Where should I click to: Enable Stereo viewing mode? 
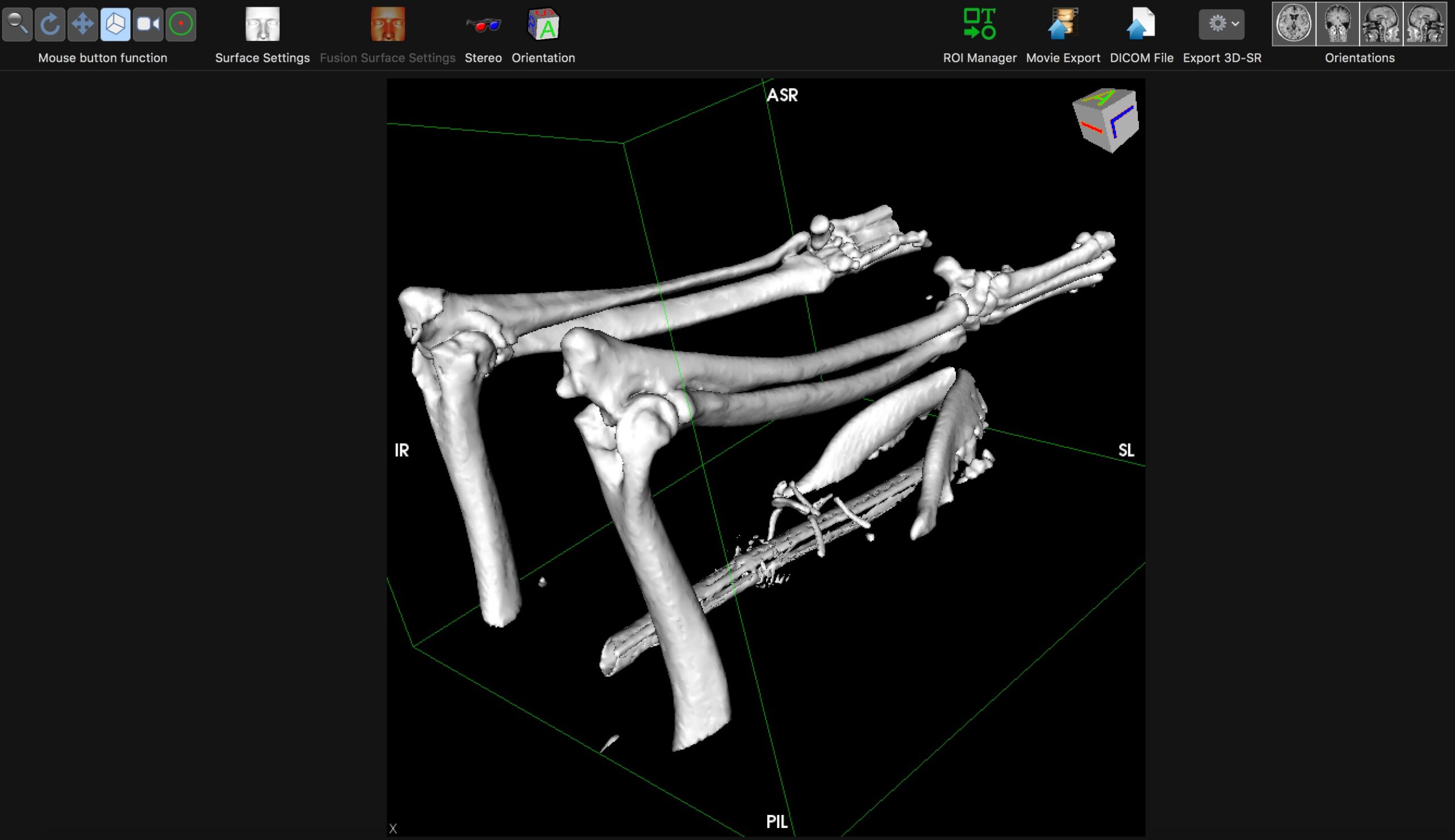tap(484, 24)
